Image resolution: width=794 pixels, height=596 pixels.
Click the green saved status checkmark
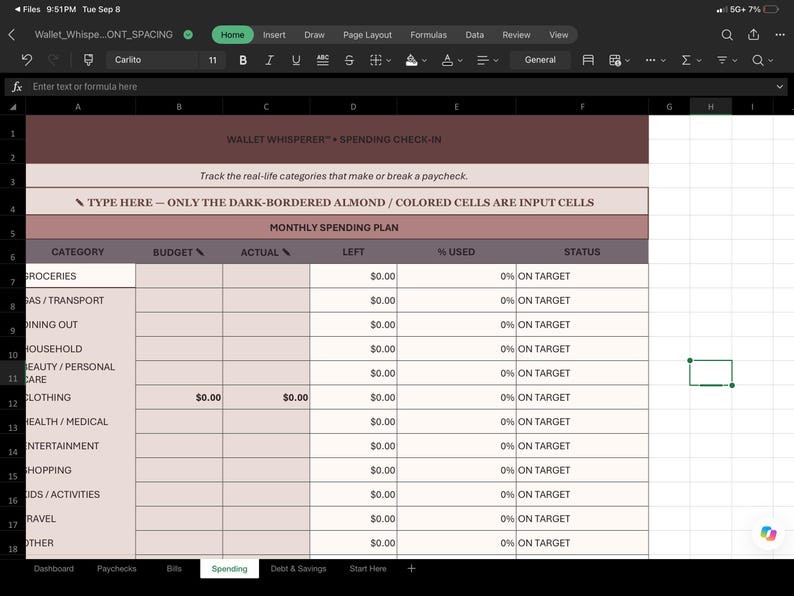pos(188,34)
